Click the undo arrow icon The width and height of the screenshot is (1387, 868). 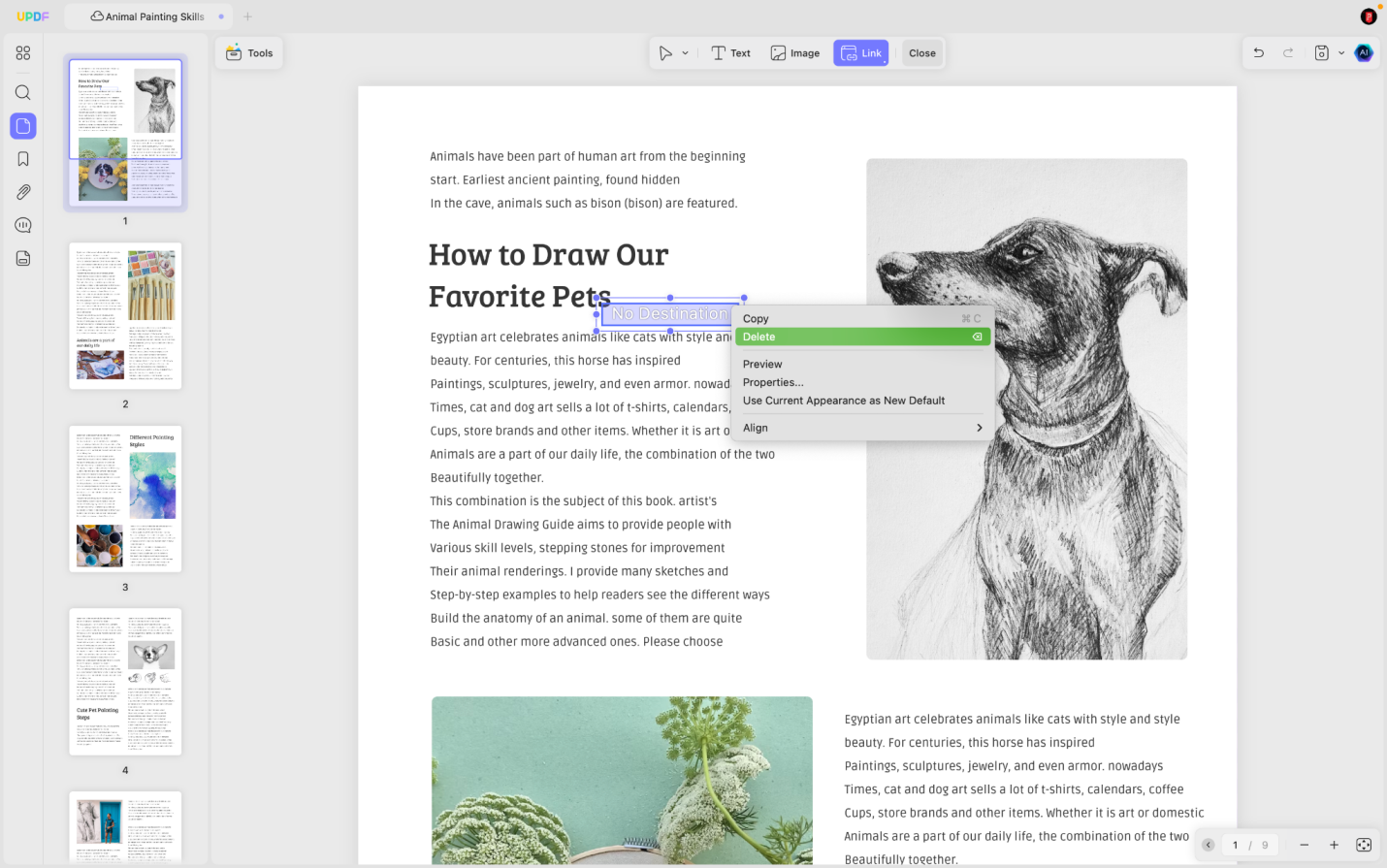click(1259, 53)
